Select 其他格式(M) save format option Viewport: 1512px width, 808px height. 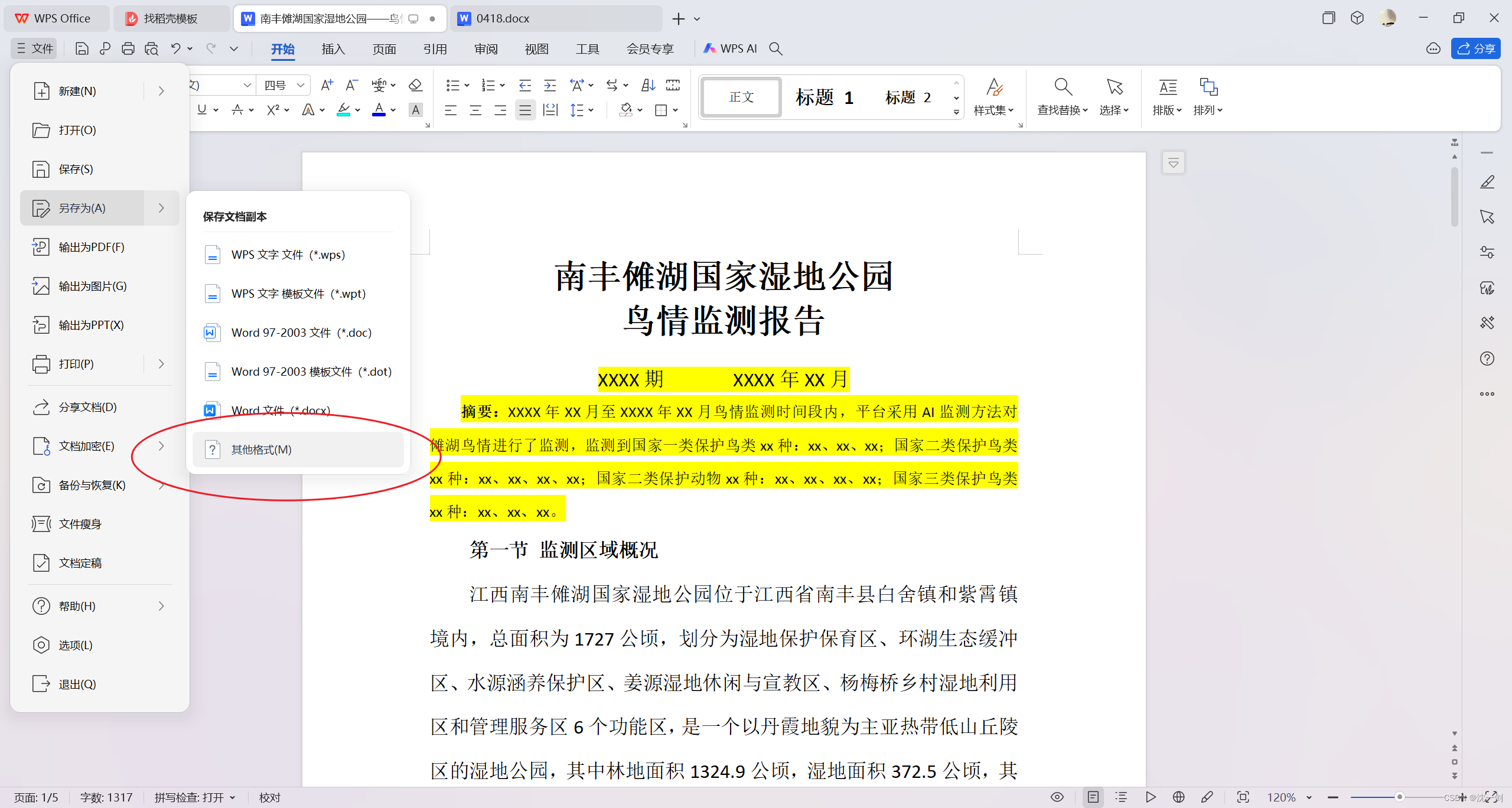(x=260, y=449)
